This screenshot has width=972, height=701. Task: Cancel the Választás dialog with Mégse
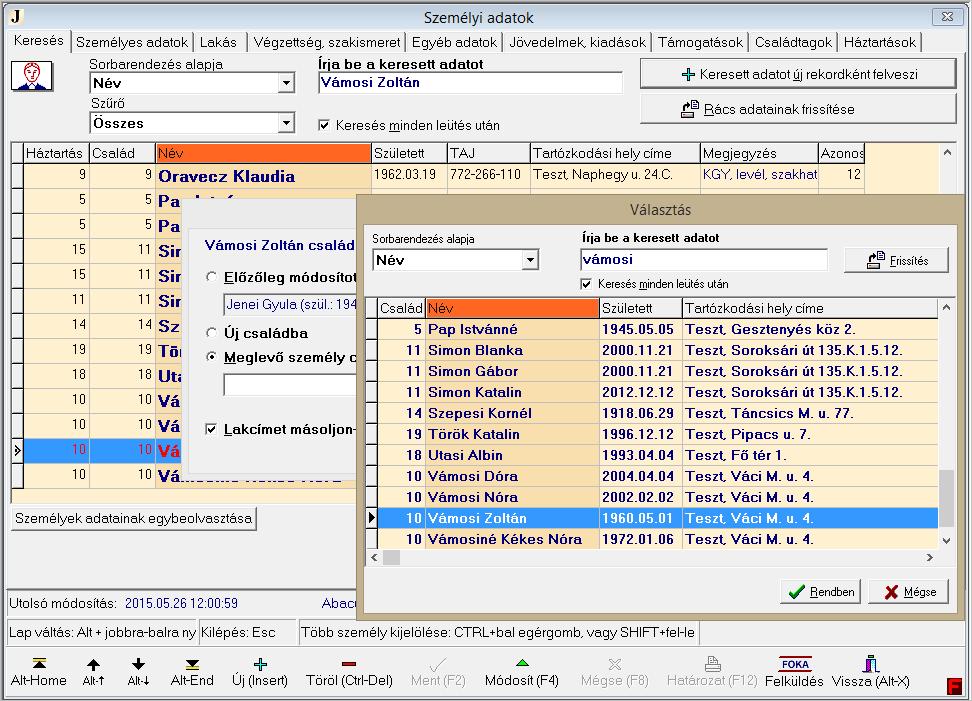[x=909, y=592]
